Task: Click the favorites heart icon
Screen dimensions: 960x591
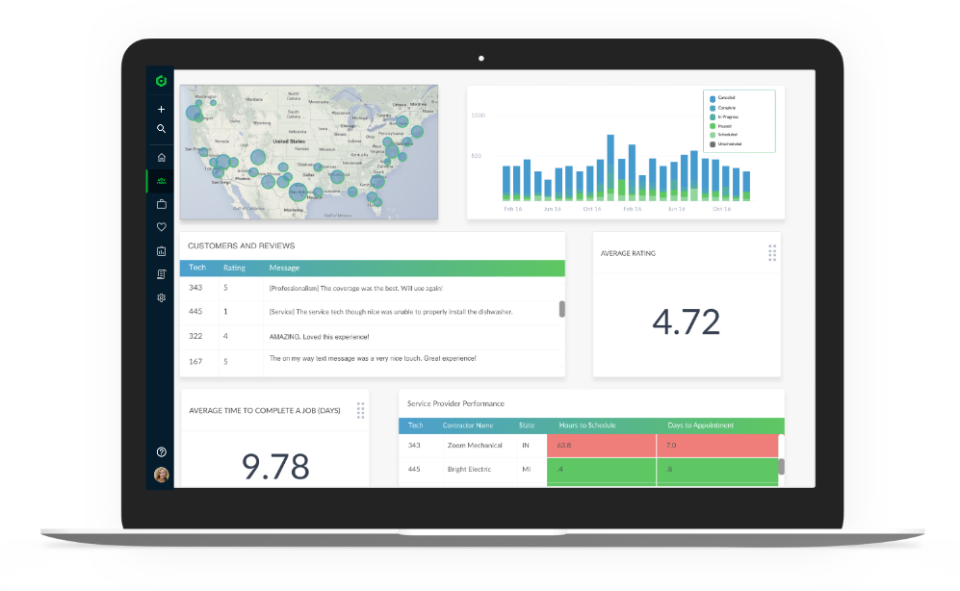Action: point(161,227)
